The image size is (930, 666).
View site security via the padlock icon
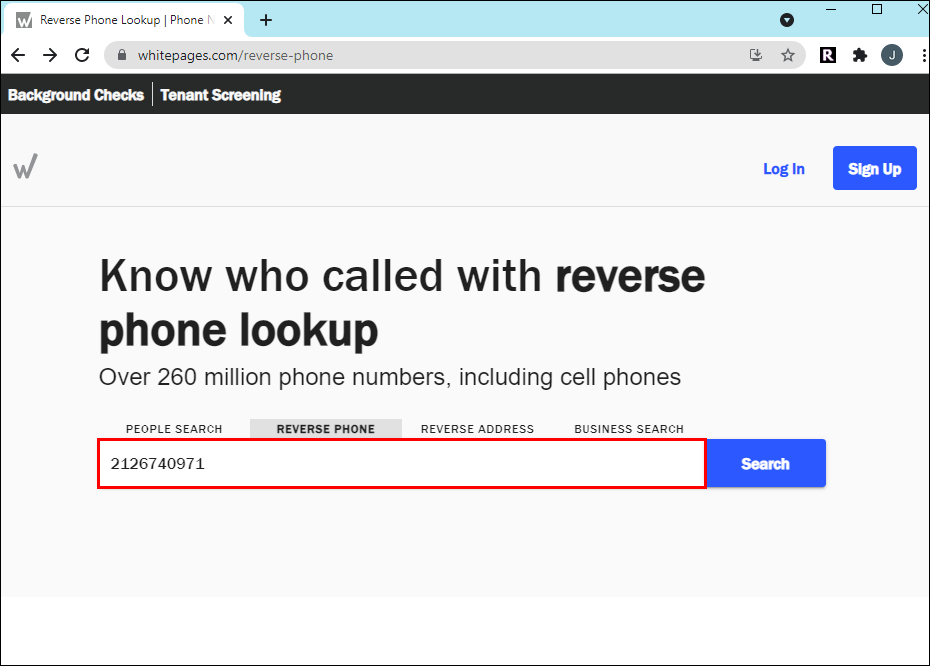(122, 55)
